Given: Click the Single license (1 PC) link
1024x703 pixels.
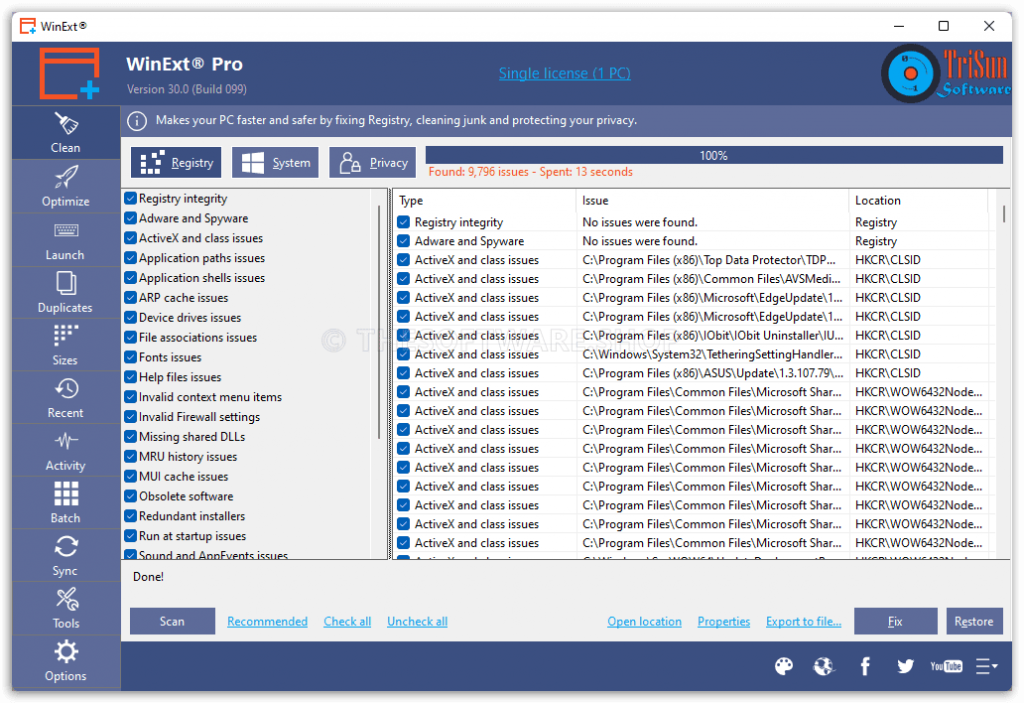Looking at the screenshot, I should tap(564, 73).
